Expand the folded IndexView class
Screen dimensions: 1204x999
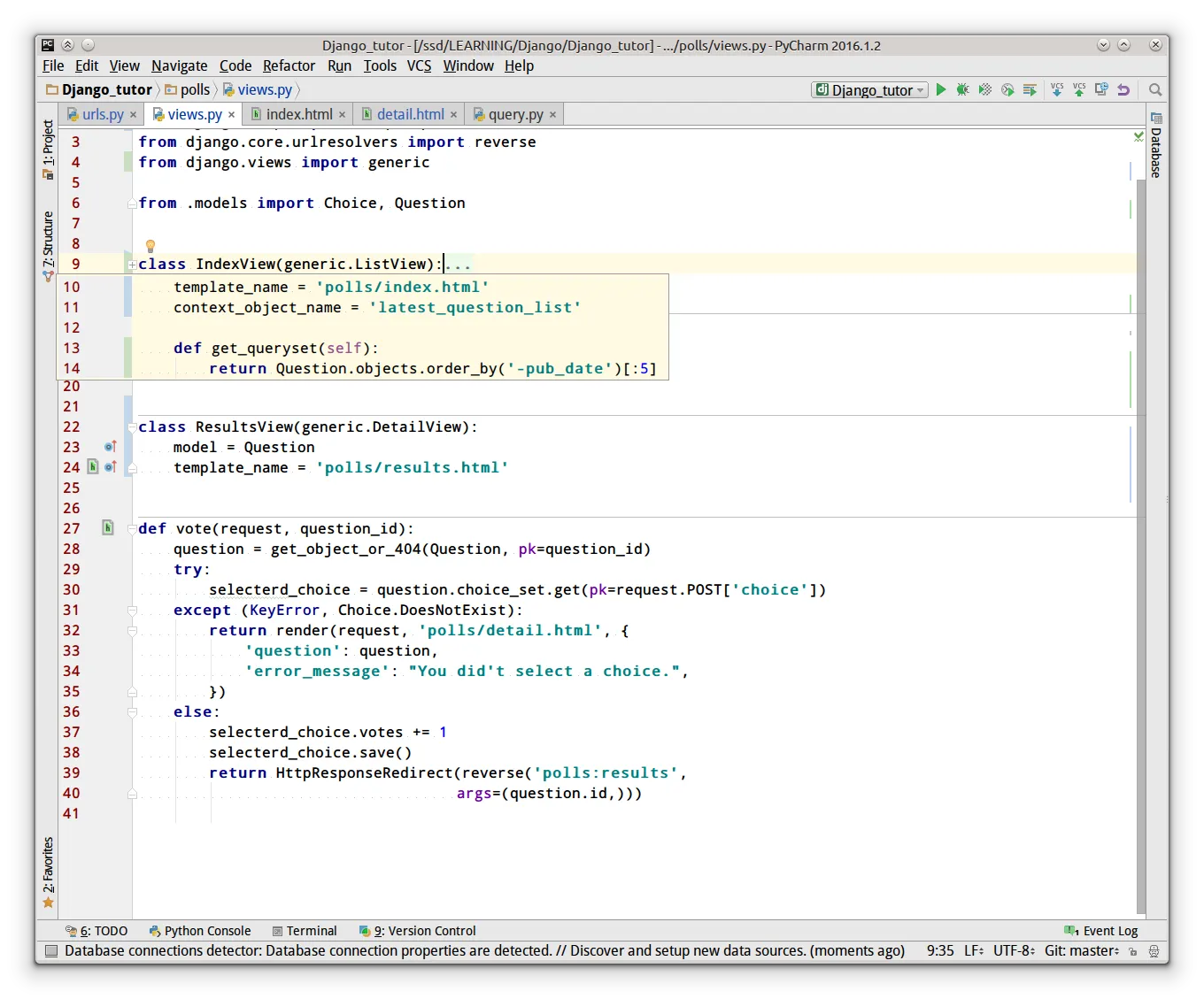[132, 265]
